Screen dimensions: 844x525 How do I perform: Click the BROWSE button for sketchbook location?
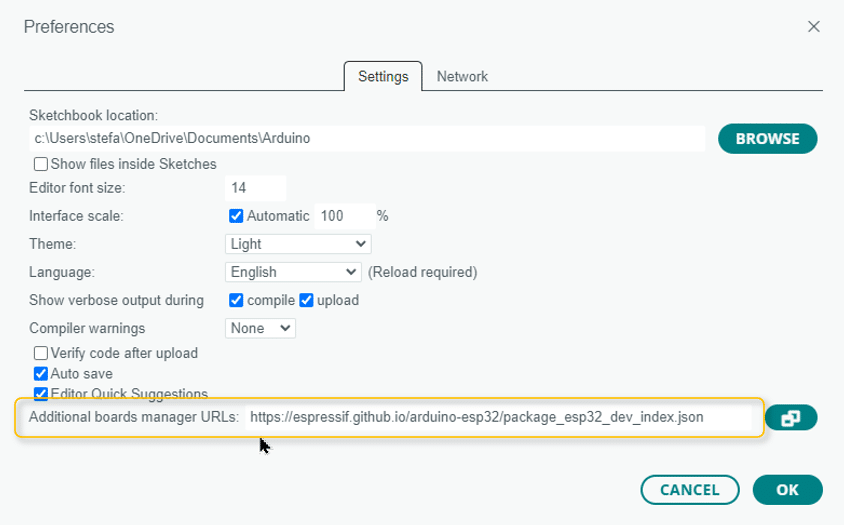768,139
